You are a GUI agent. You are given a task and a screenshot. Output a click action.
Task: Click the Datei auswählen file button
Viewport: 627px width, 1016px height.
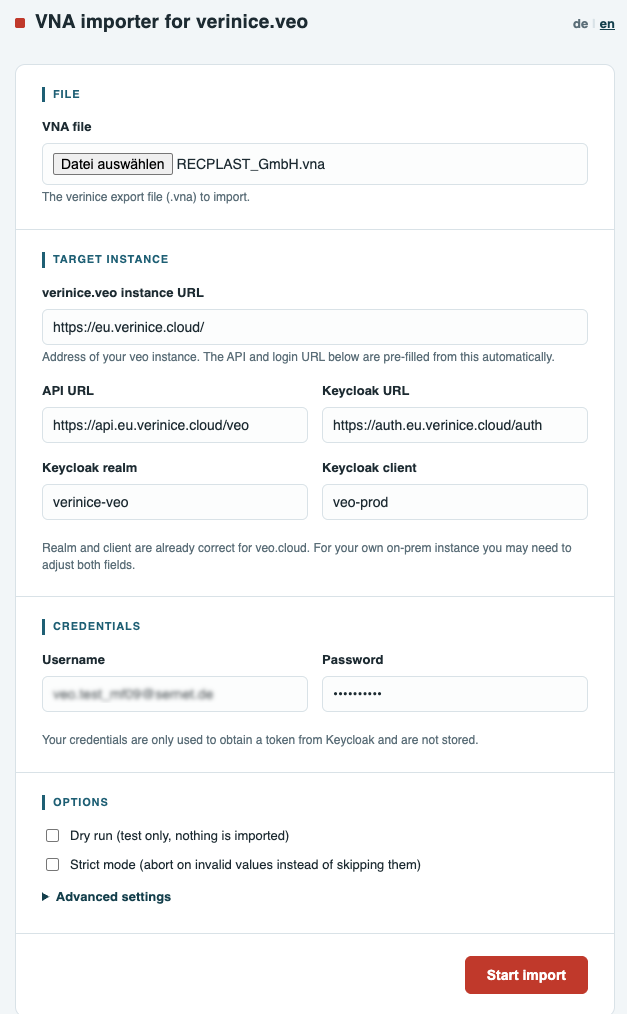(113, 164)
